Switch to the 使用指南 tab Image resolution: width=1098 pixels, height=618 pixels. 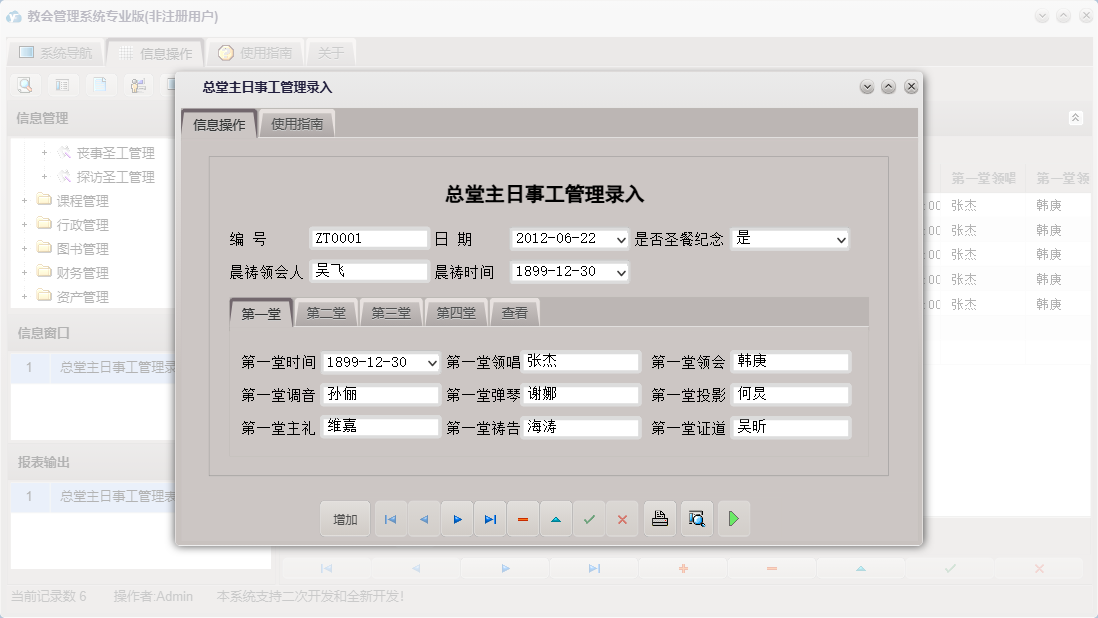pos(297,125)
